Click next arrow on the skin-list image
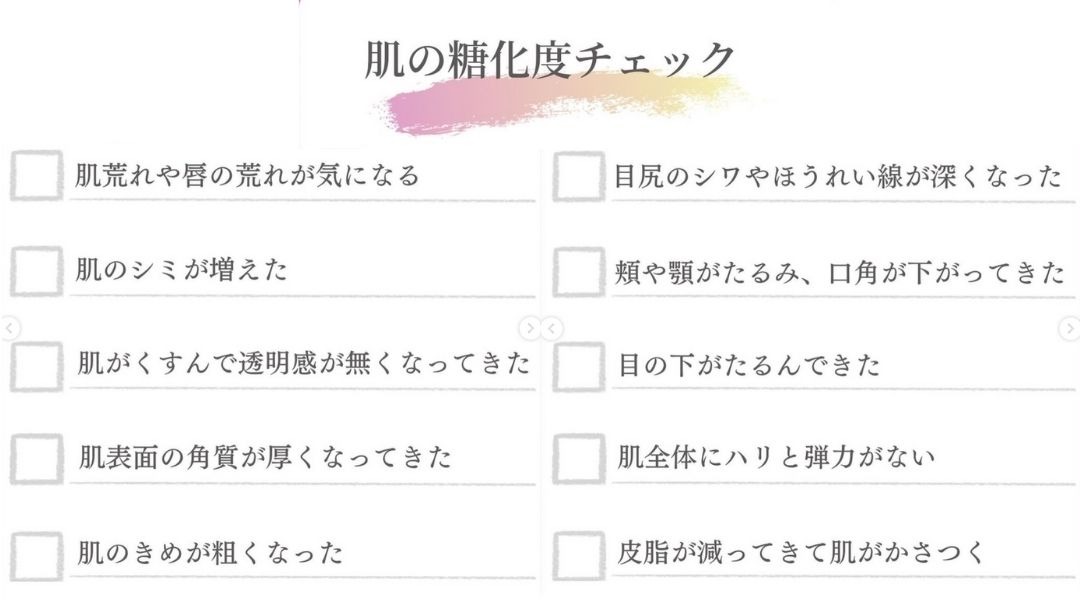 530,328
